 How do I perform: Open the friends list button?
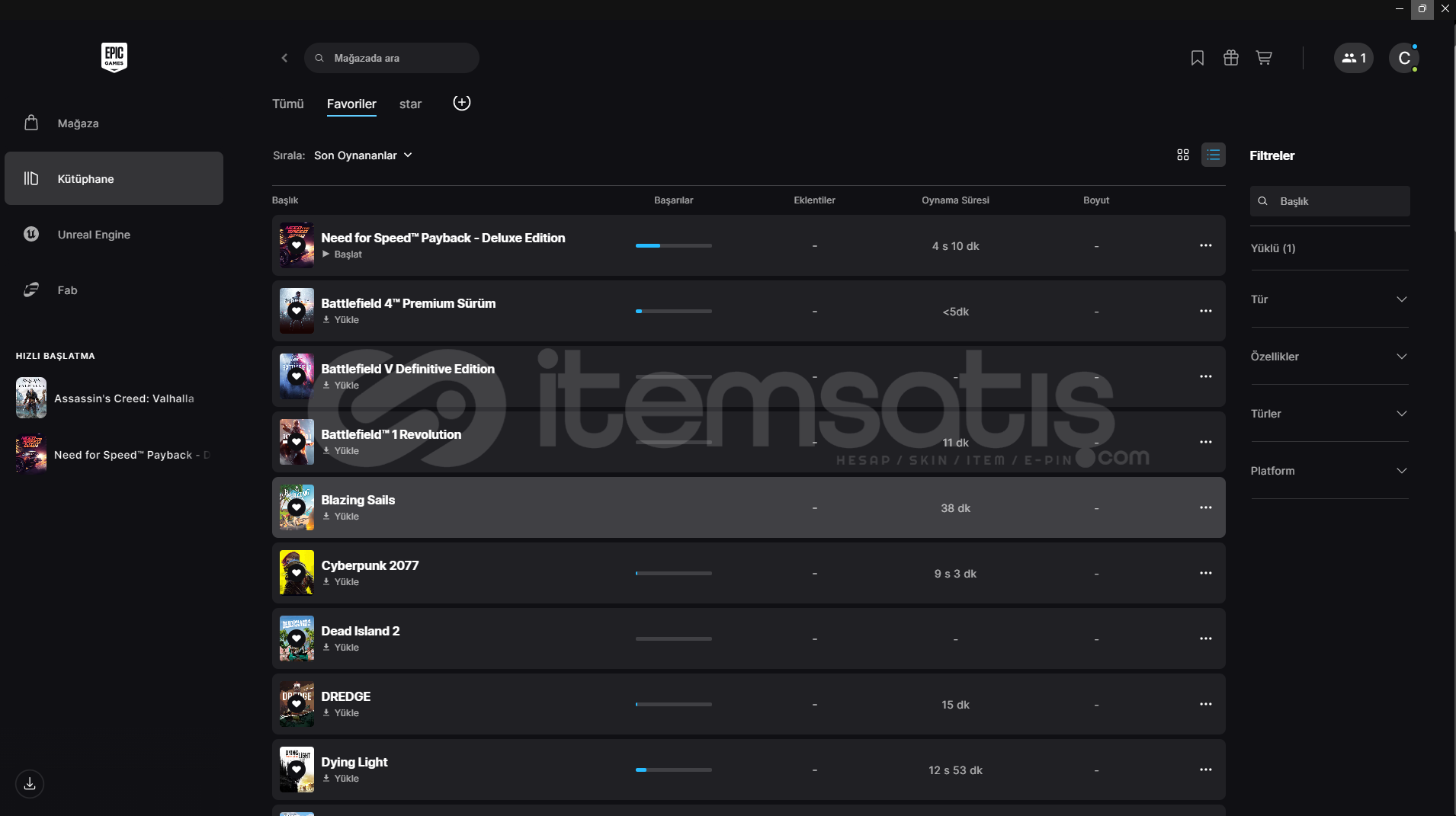click(x=1353, y=58)
